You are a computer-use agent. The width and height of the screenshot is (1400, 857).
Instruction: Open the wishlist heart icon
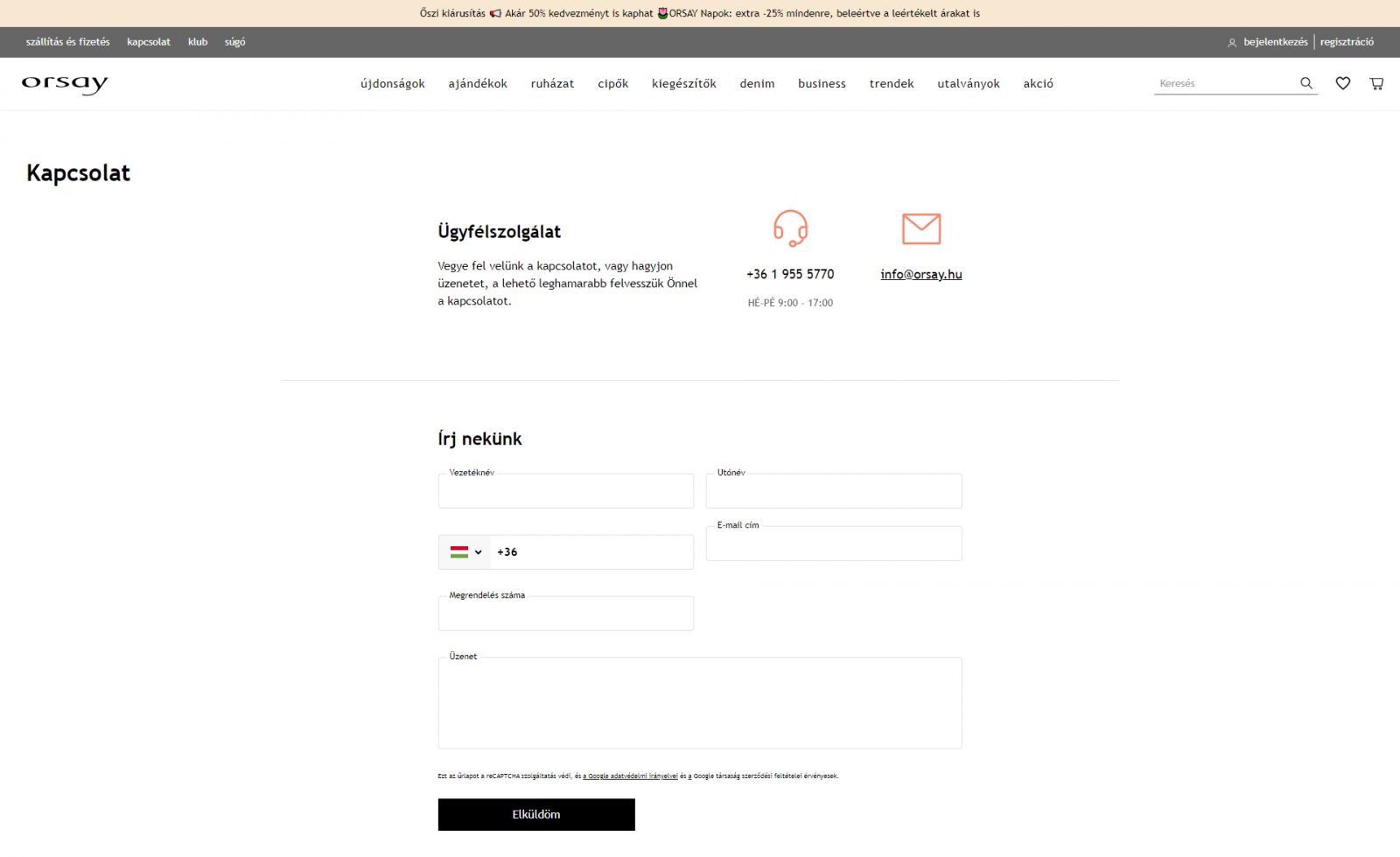pos(1342,83)
